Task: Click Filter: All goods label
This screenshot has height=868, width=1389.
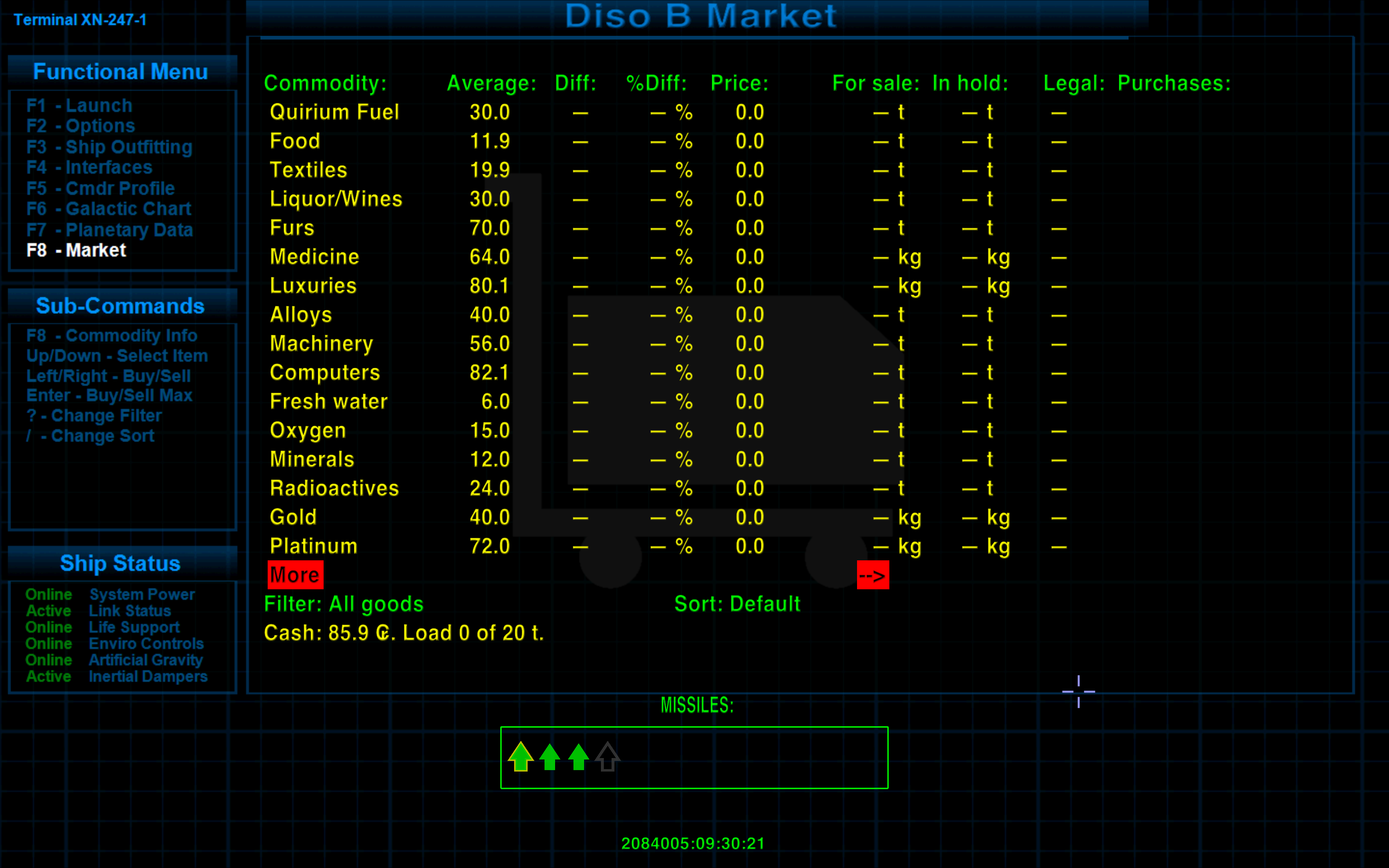Action: 343,604
